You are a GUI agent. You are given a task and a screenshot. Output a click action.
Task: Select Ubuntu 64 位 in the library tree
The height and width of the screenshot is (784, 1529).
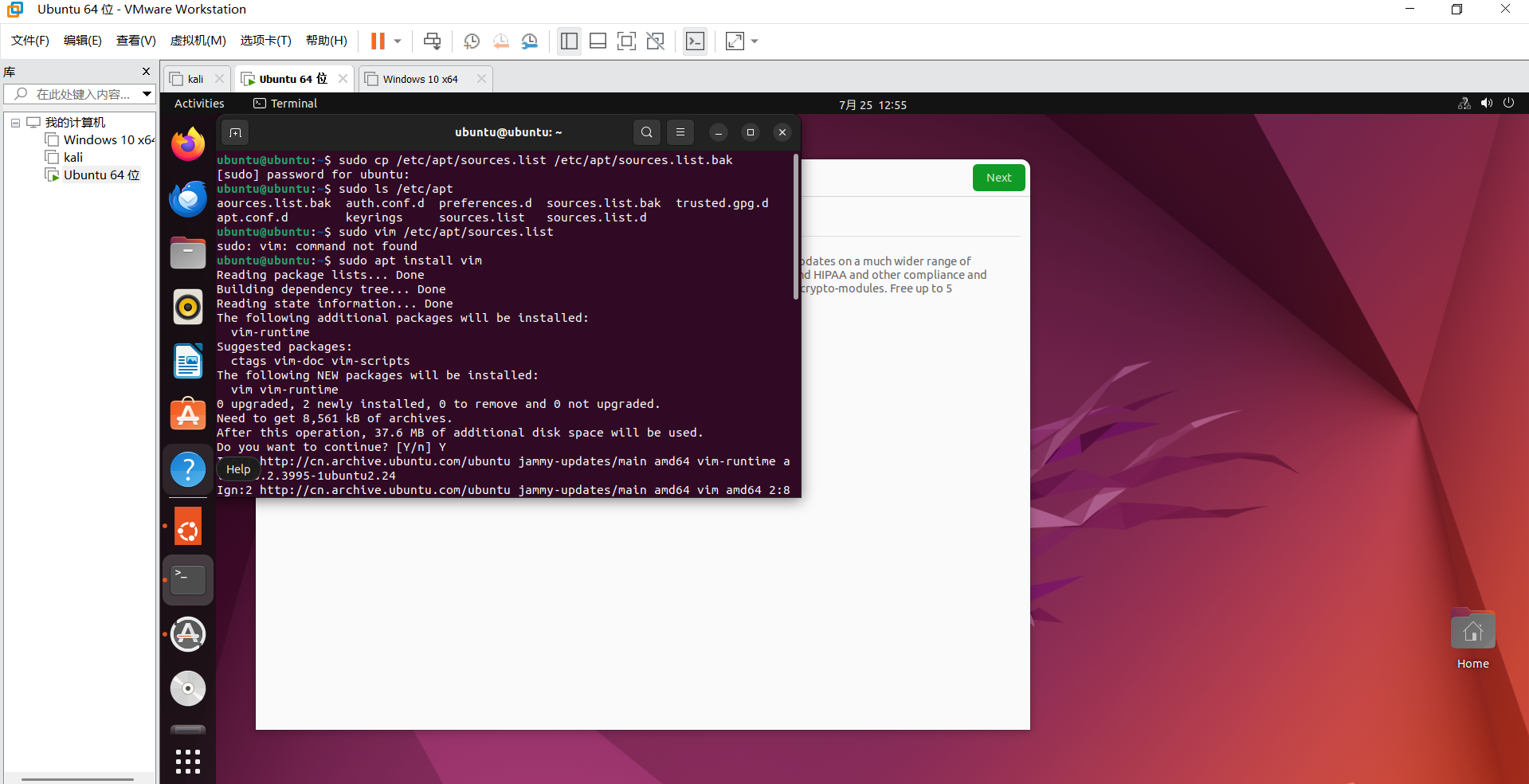tap(93, 175)
